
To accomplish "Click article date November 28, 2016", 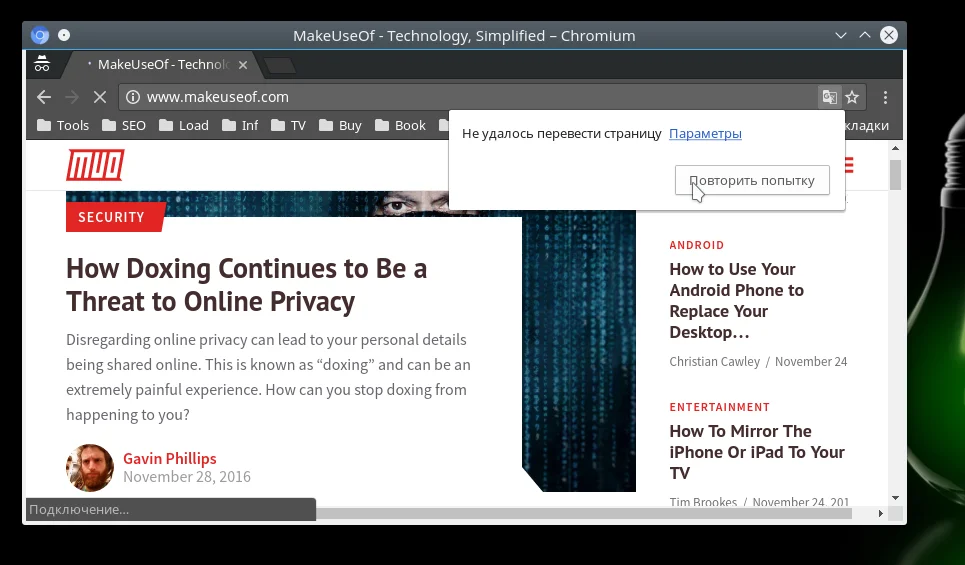I will 187,477.
